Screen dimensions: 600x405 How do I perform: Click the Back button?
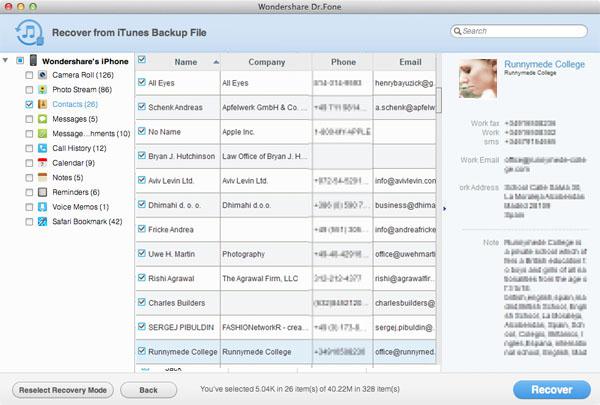pyautogui.click(x=148, y=390)
